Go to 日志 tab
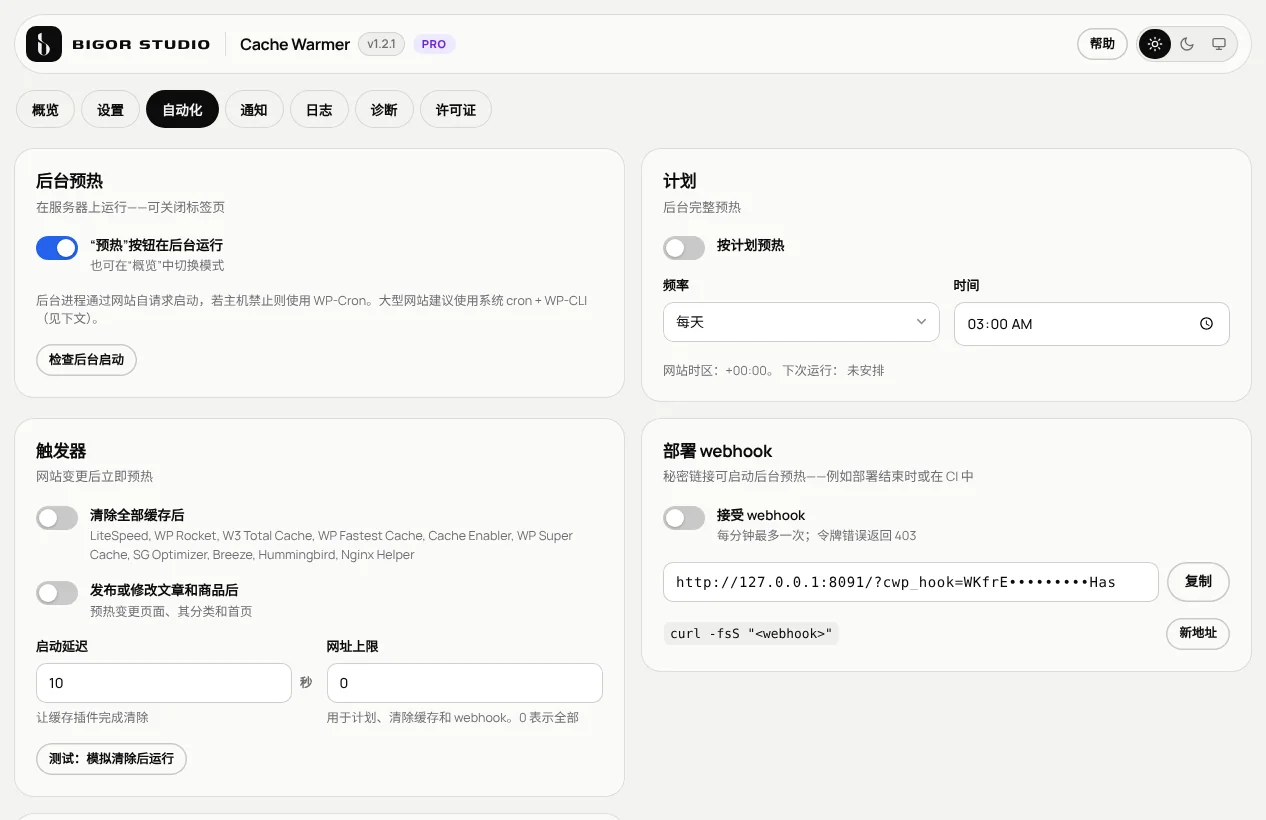 [319, 110]
